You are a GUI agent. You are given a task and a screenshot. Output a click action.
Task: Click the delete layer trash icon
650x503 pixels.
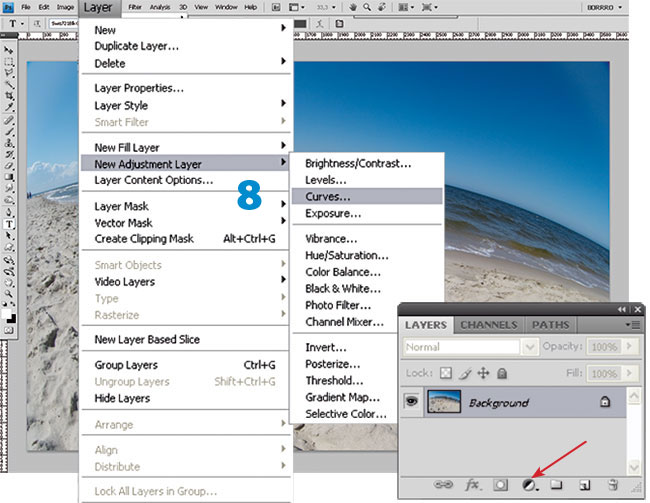pos(613,484)
